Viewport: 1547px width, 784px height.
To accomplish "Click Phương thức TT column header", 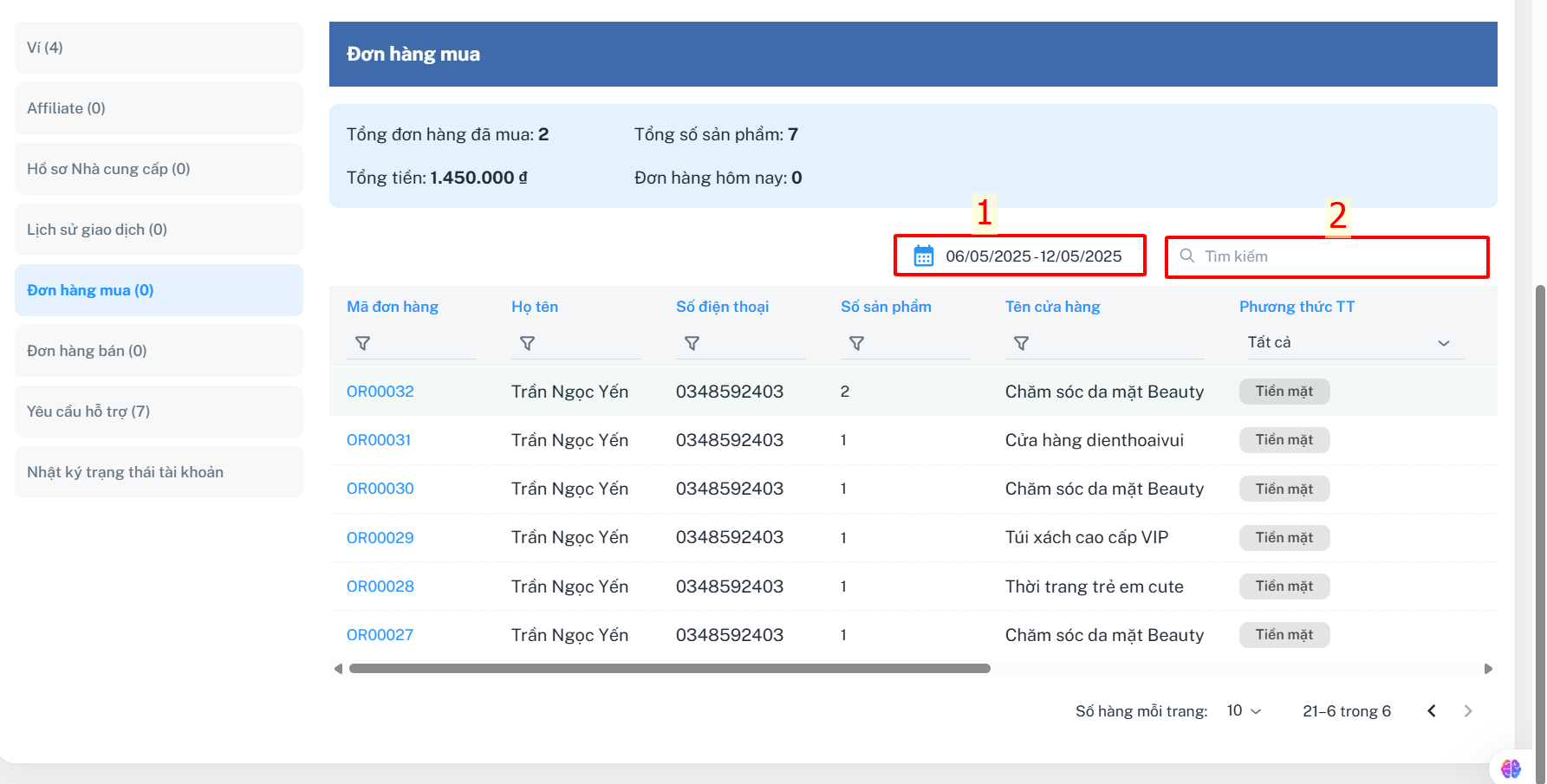I will [x=1297, y=307].
